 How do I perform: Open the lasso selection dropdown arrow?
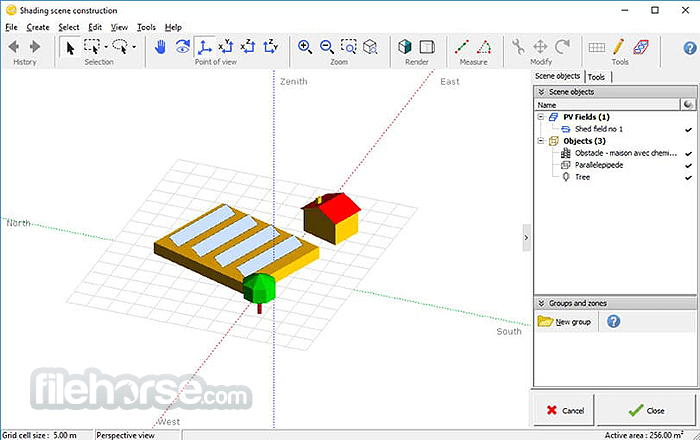point(135,47)
